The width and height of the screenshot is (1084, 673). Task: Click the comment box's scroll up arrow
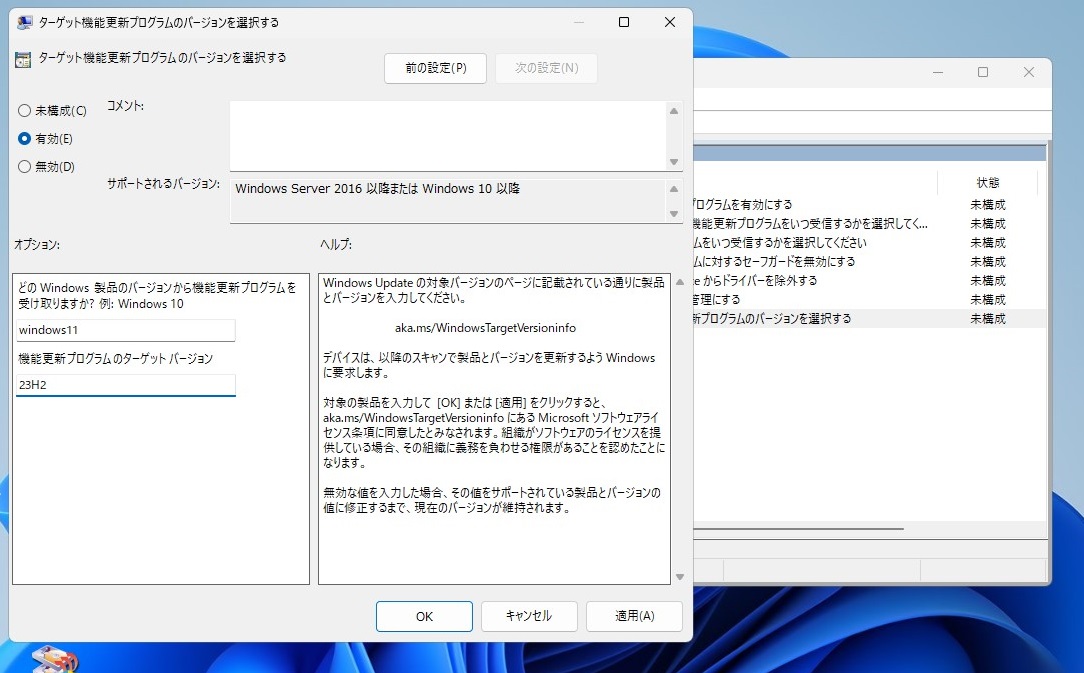point(674,112)
